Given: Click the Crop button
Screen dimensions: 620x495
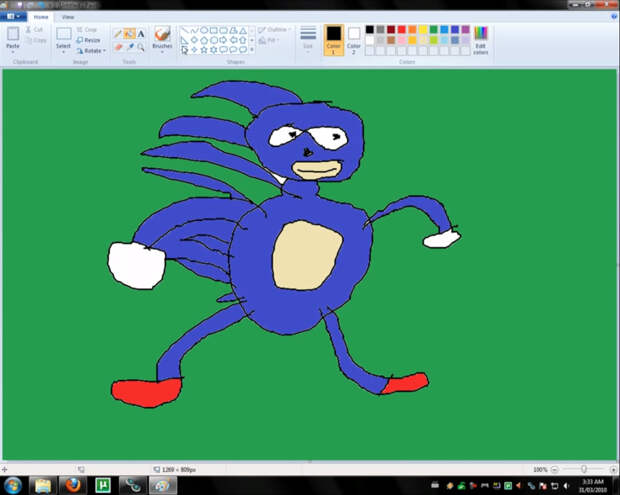Looking at the screenshot, I should pyautogui.click(x=87, y=30).
